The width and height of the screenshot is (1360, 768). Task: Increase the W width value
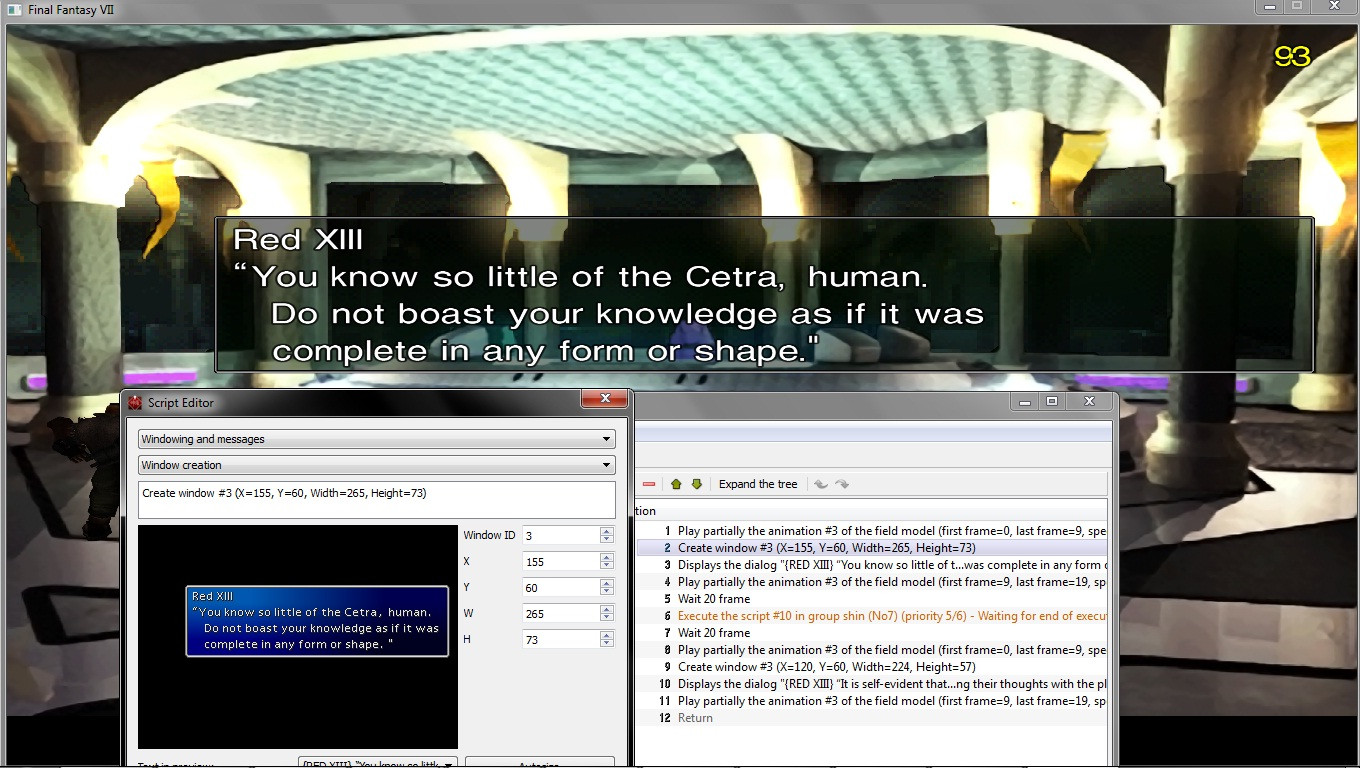click(x=606, y=609)
